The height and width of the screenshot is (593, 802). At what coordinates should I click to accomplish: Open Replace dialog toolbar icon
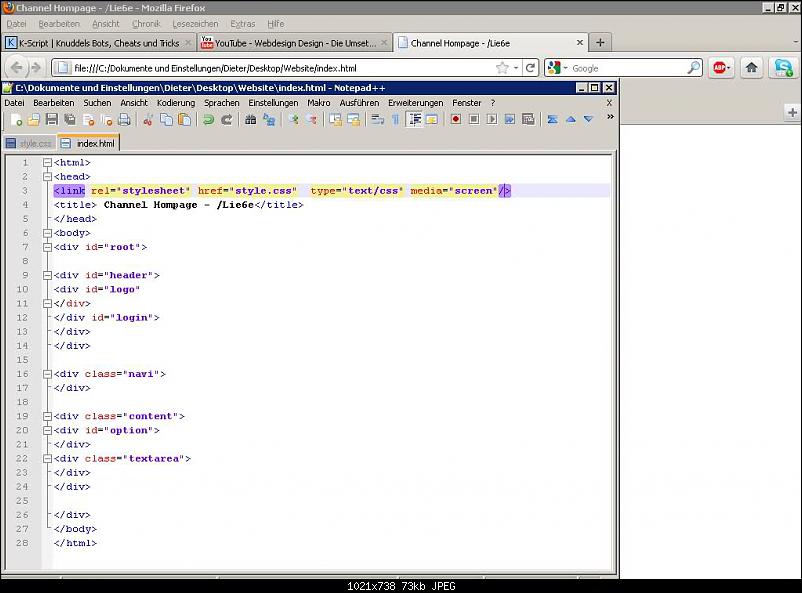(269, 120)
